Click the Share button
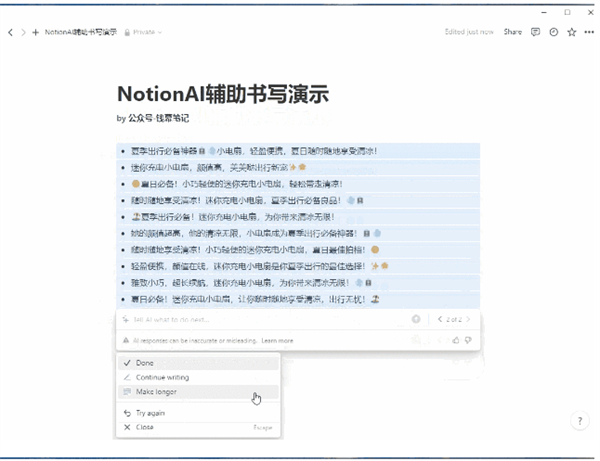This screenshot has height=461, width=600. tap(512, 32)
